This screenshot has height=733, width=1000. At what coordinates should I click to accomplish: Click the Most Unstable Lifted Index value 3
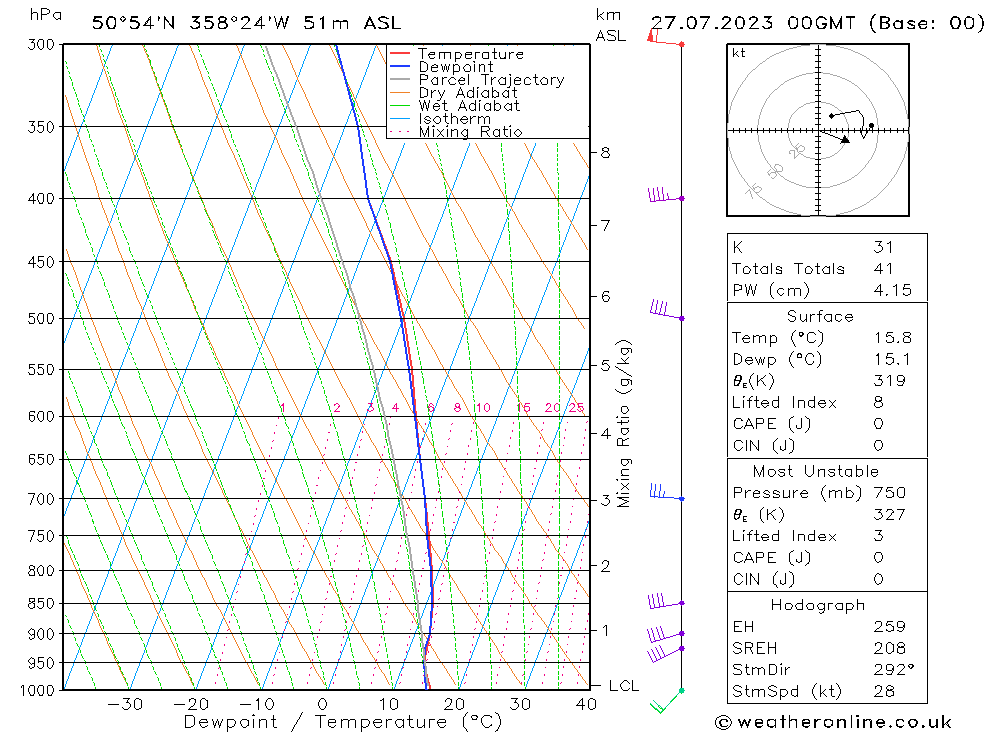pos(879,536)
